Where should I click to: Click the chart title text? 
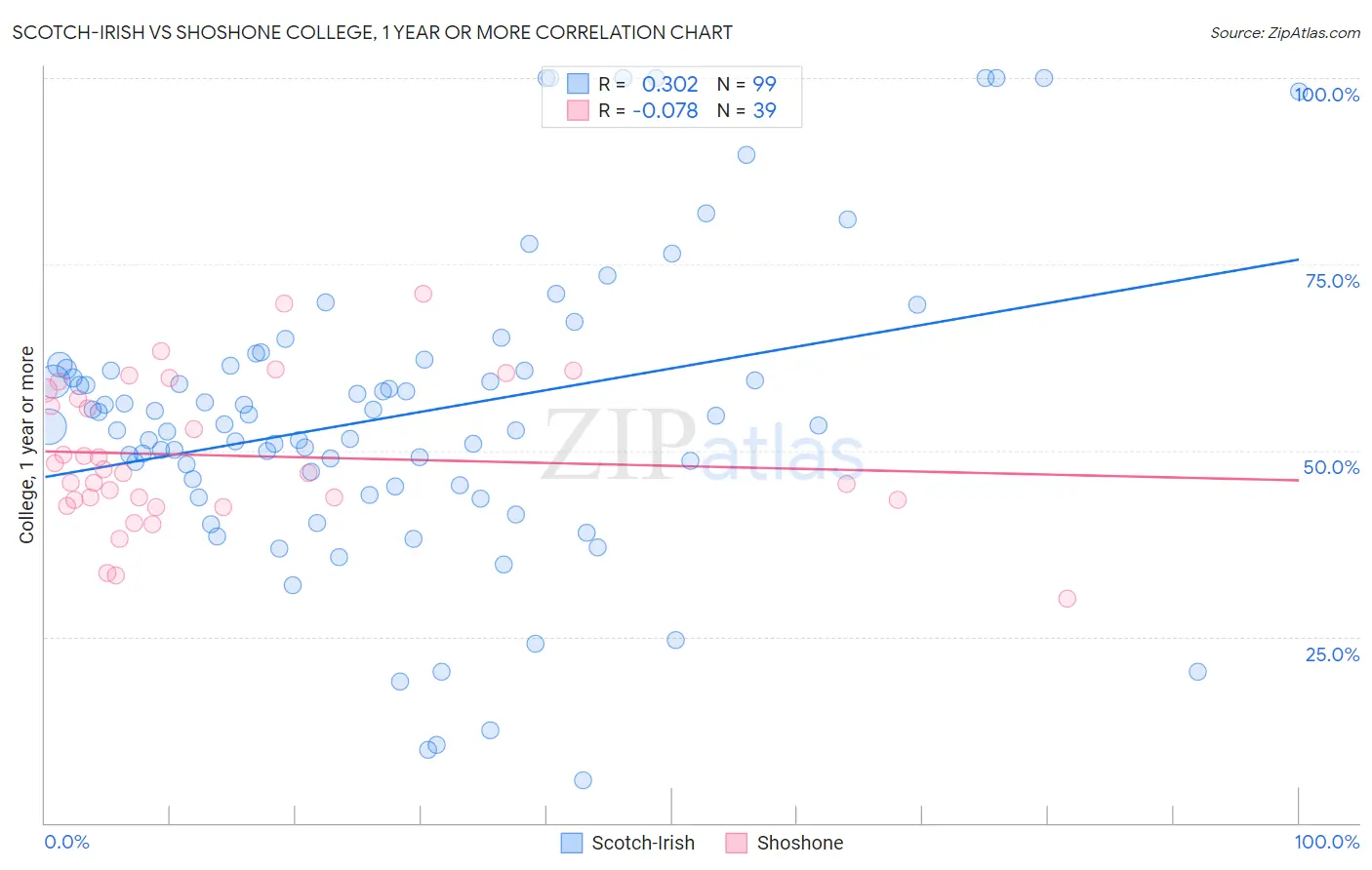(x=372, y=32)
